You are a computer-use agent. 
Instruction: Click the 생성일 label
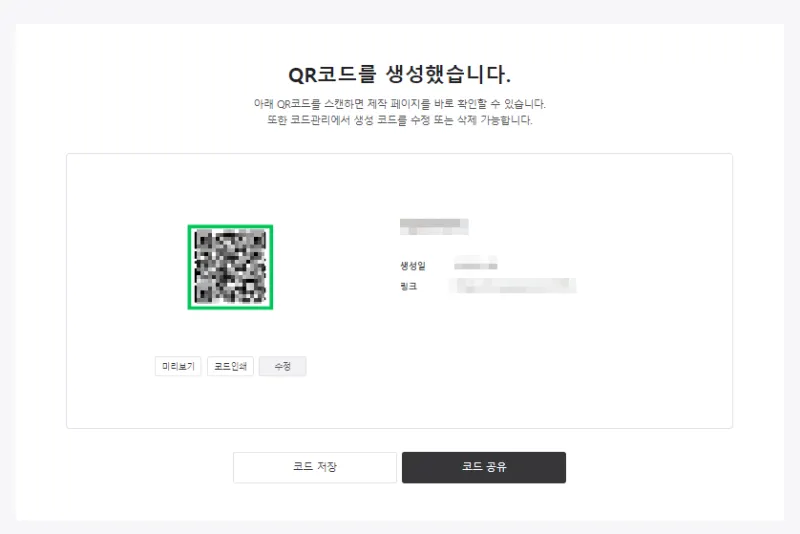[x=412, y=265]
